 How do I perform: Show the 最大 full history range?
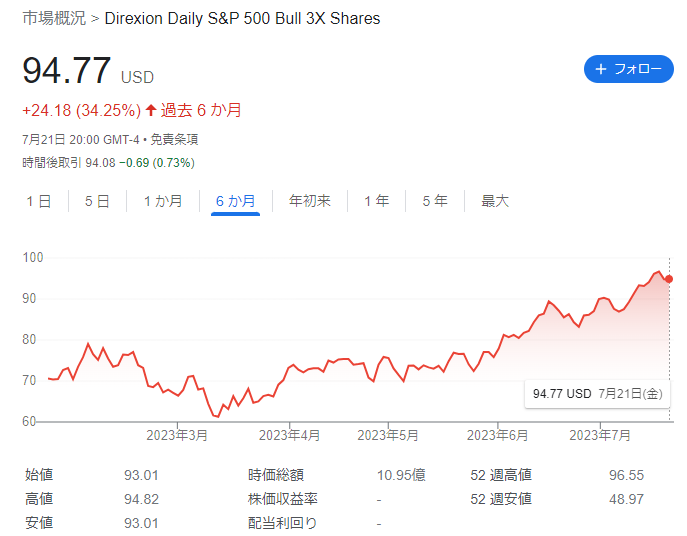point(495,201)
